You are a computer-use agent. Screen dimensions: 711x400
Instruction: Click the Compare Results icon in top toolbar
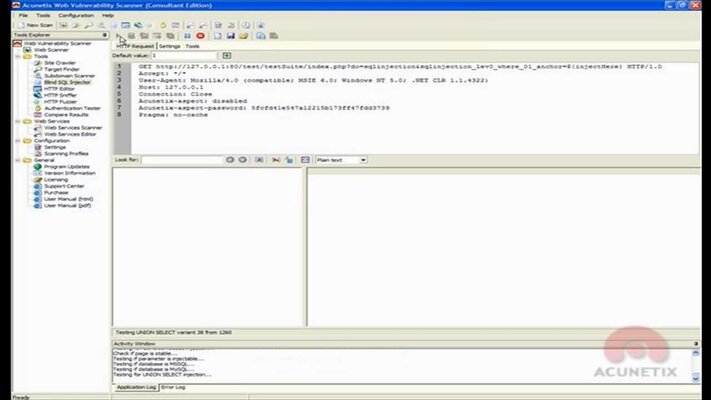coord(175,25)
